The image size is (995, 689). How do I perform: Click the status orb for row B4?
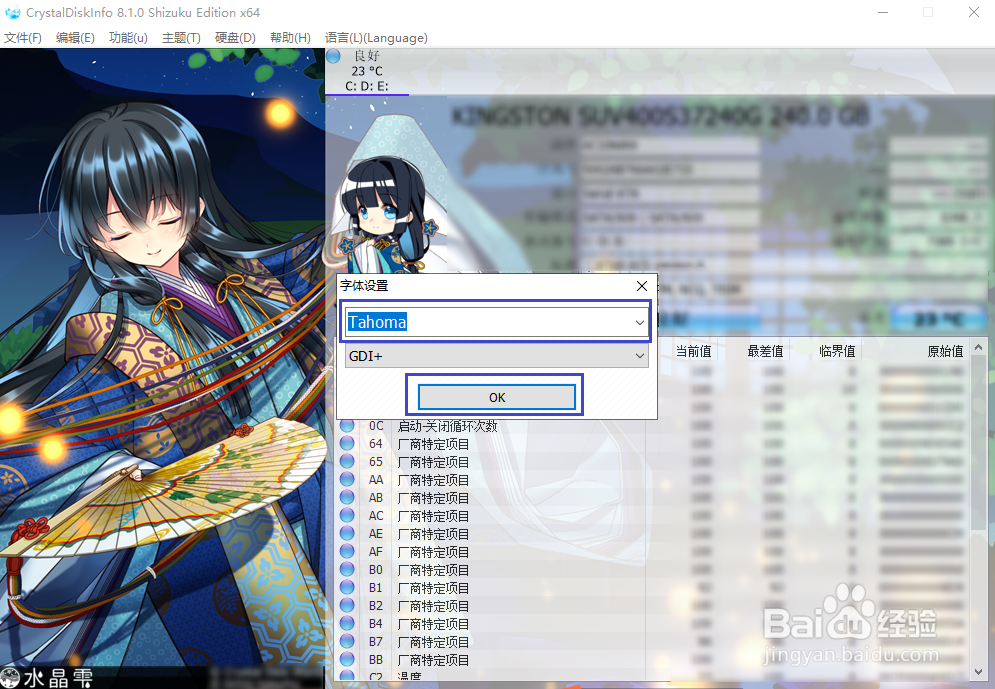pyautogui.click(x=347, y=624)
